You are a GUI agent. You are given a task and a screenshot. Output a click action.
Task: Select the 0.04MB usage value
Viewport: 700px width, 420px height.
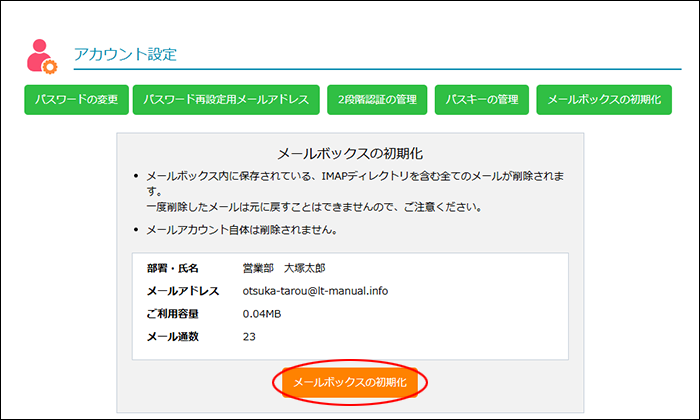click(262, 314)
